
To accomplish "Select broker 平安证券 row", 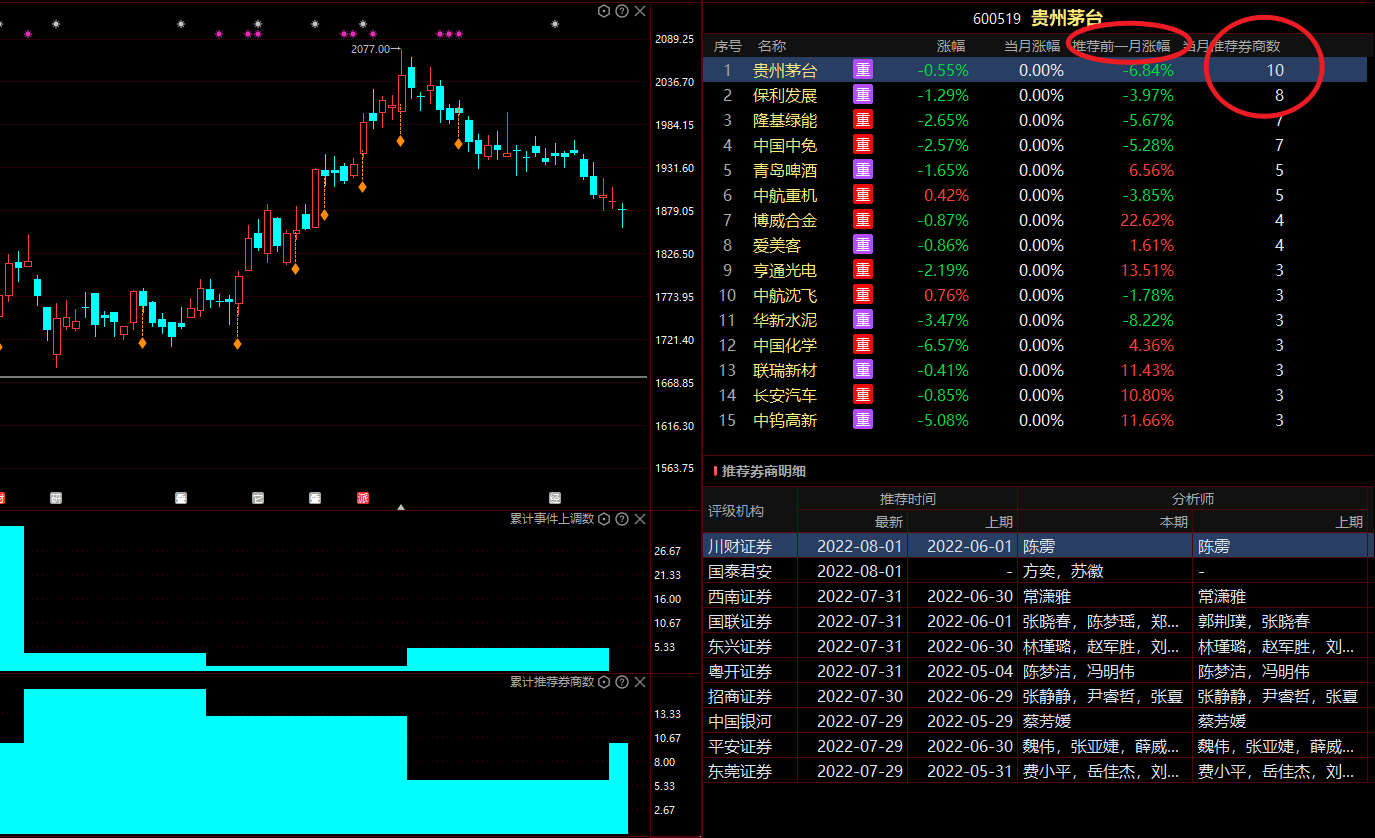I will click(x=1038, y=746).
